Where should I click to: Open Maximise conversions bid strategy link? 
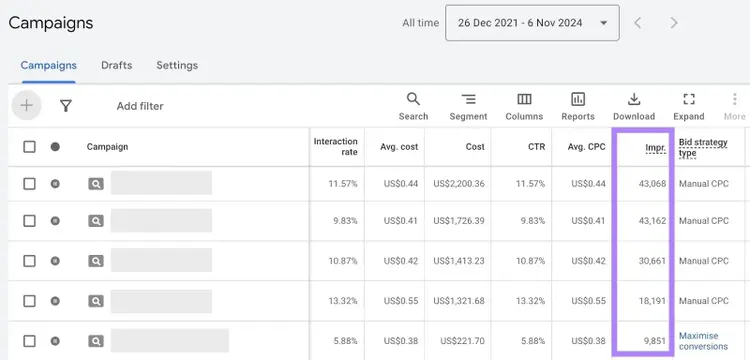pos(703,341)
